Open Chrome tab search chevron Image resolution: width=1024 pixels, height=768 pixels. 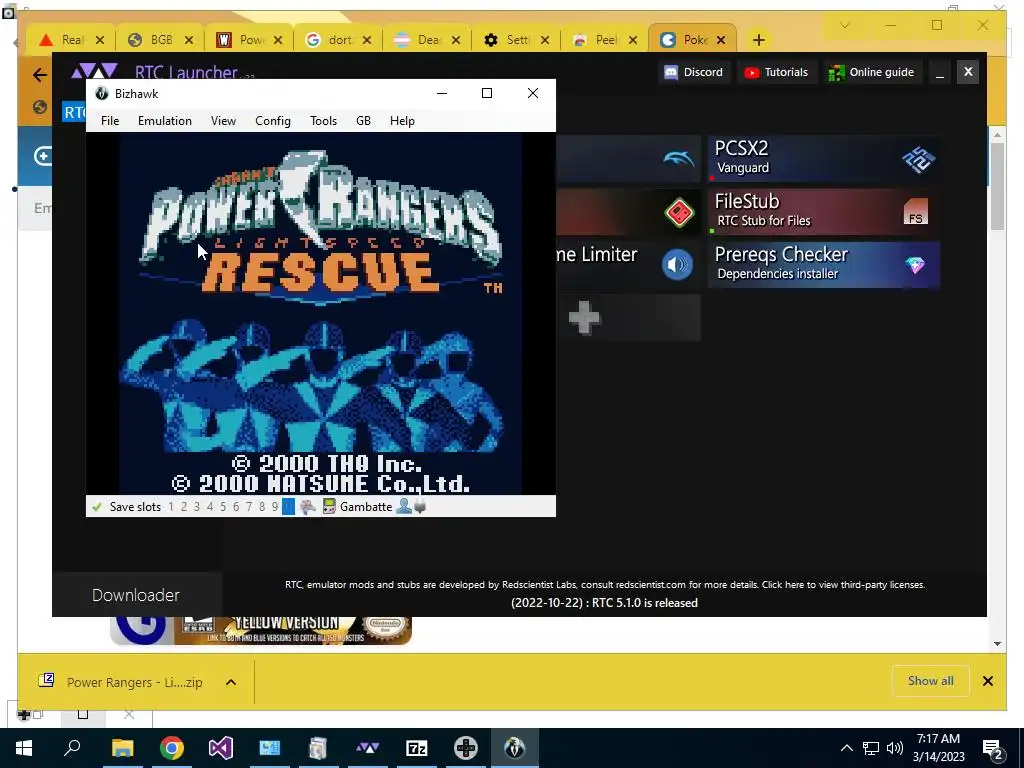click(x=844, y=25)
